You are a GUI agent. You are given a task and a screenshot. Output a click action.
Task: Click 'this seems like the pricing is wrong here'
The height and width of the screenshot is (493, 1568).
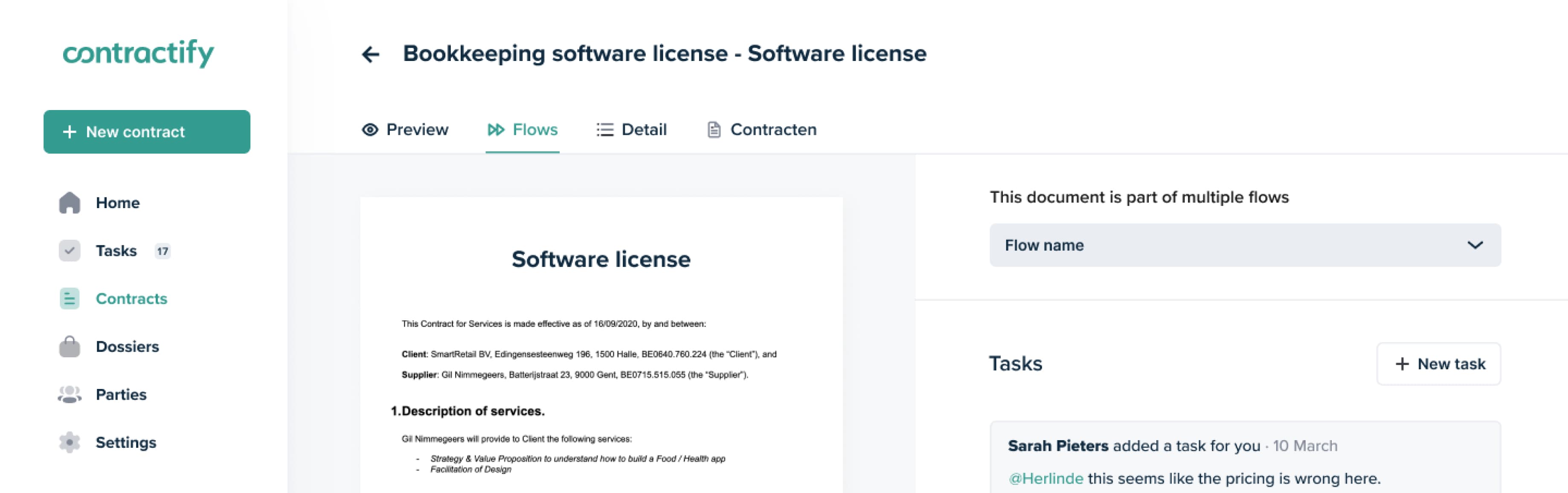point(1234,478)
